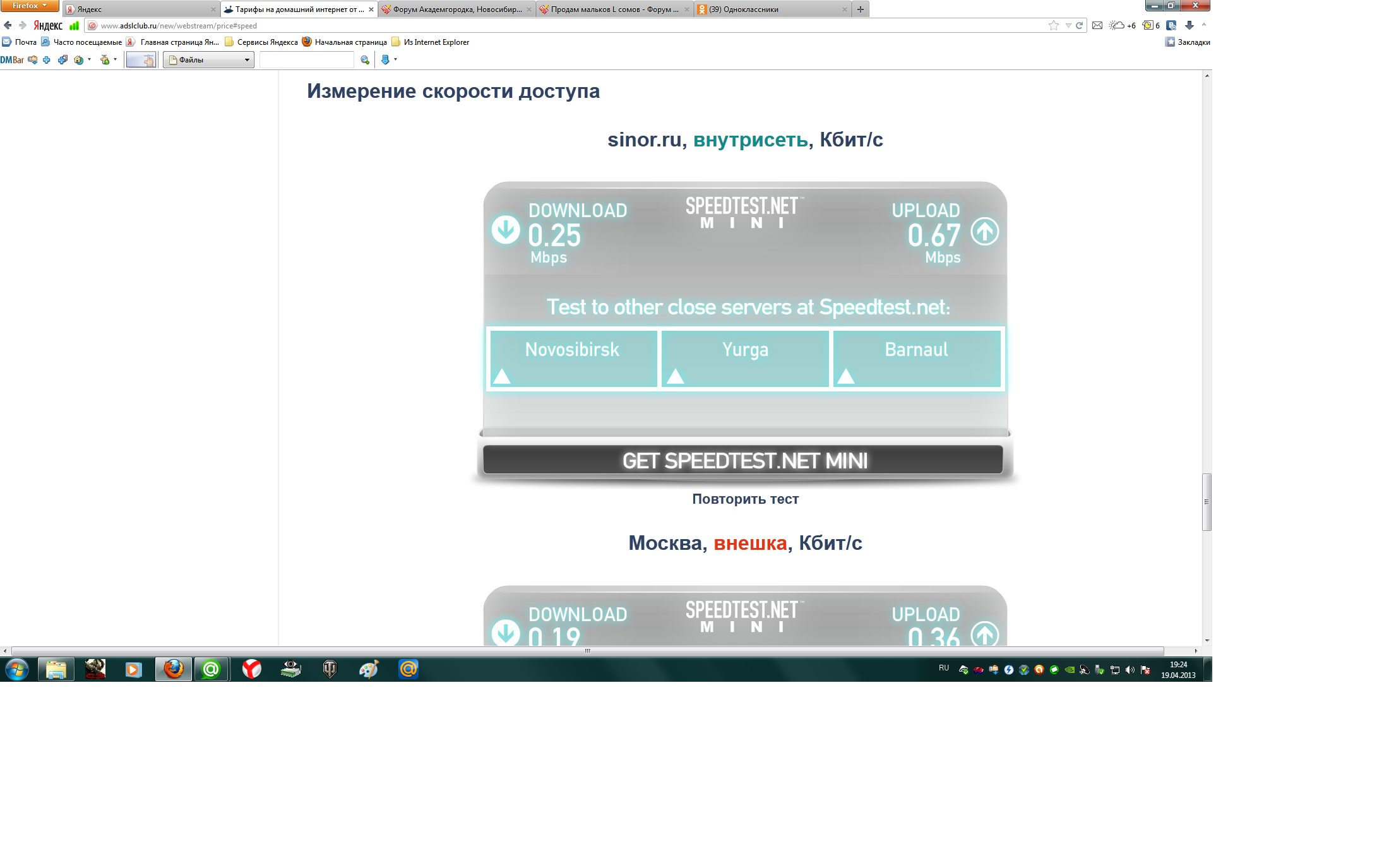The width and height of the screenshot is (1389, 868).
Task: Switch to the Яндекс tab
Action: (140, 9)
